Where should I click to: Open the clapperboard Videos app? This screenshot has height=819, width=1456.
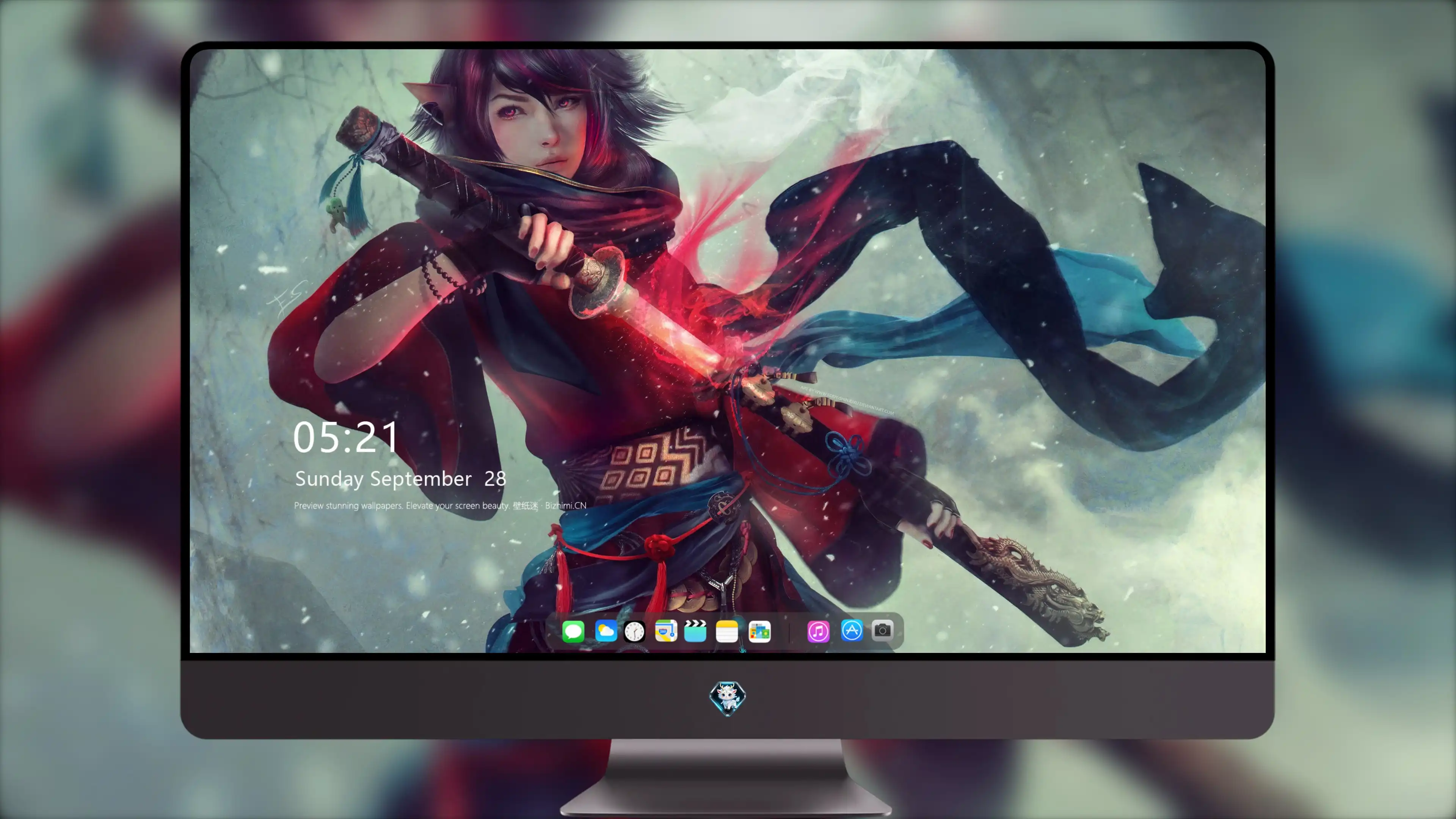(695, 631)
